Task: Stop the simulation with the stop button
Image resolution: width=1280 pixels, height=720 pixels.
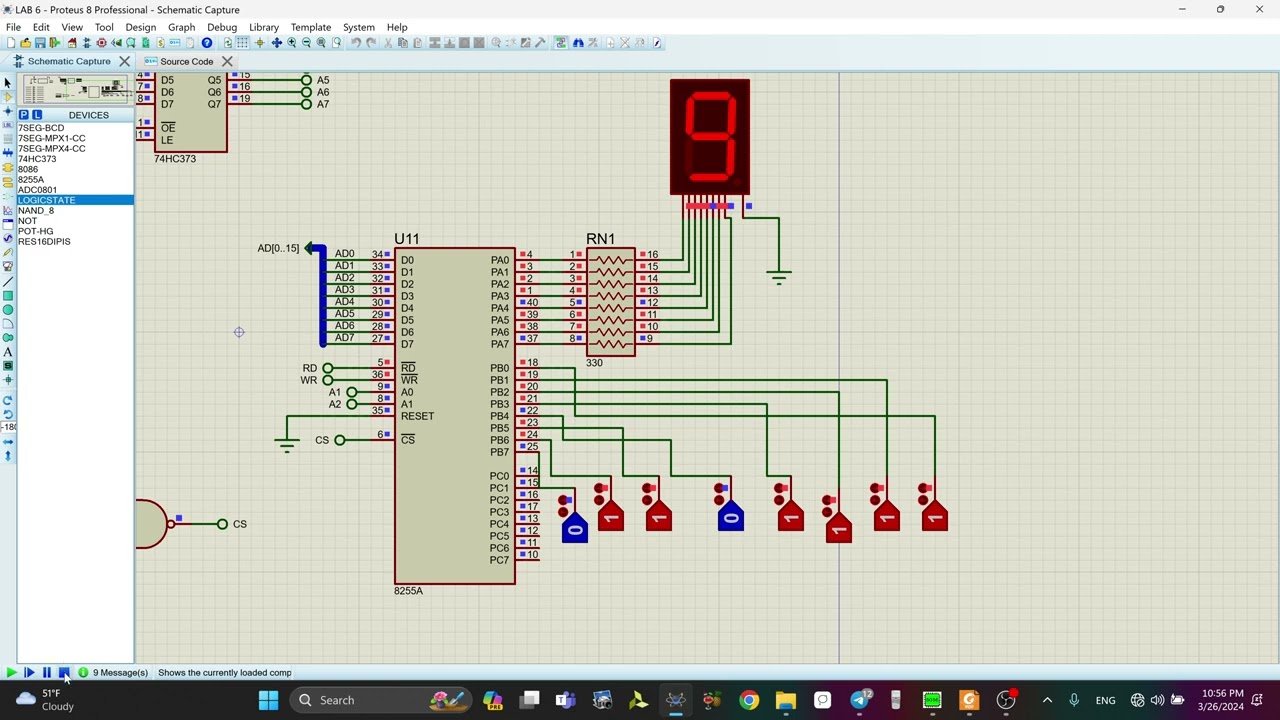Action: (x=64, y=673)
